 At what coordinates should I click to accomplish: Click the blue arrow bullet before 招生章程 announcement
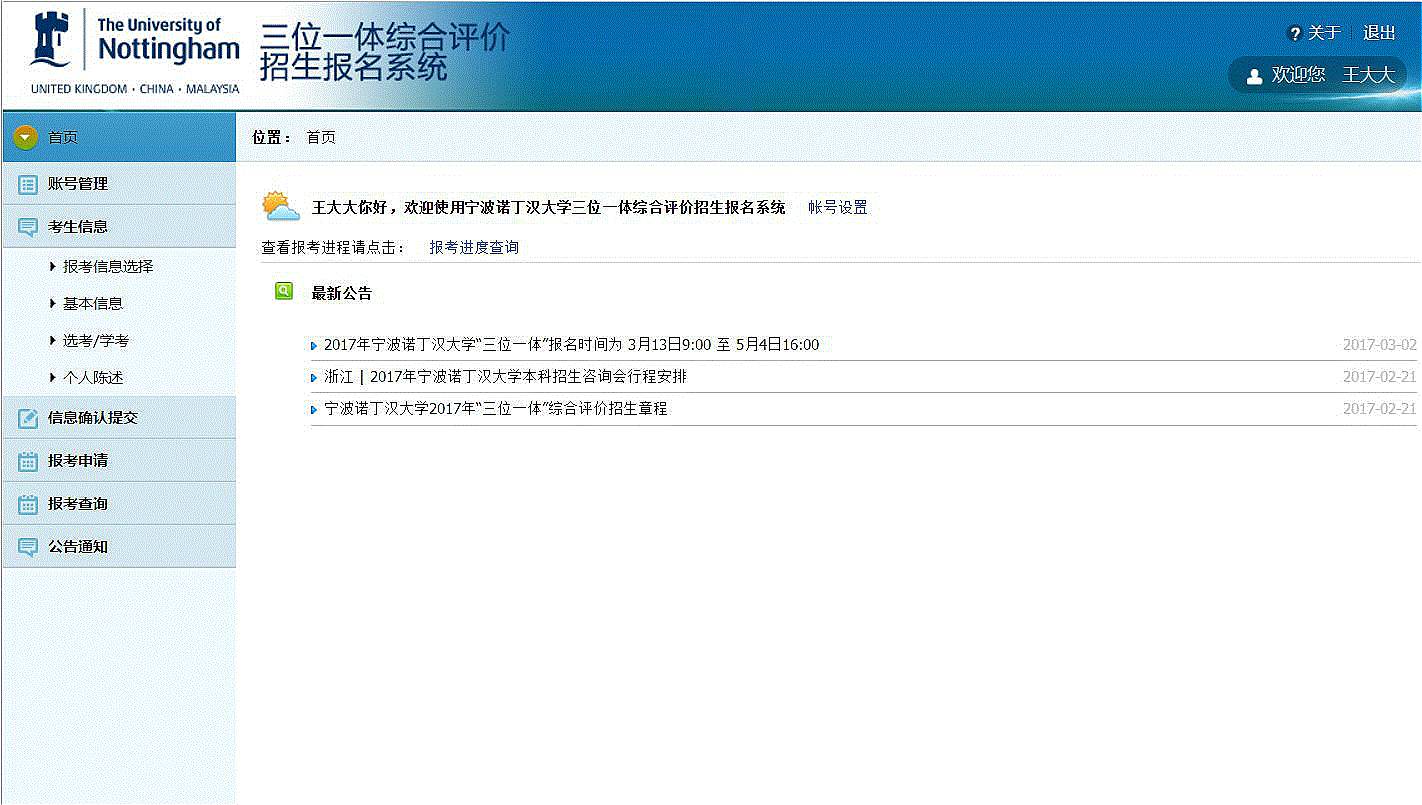coord(314,410)
